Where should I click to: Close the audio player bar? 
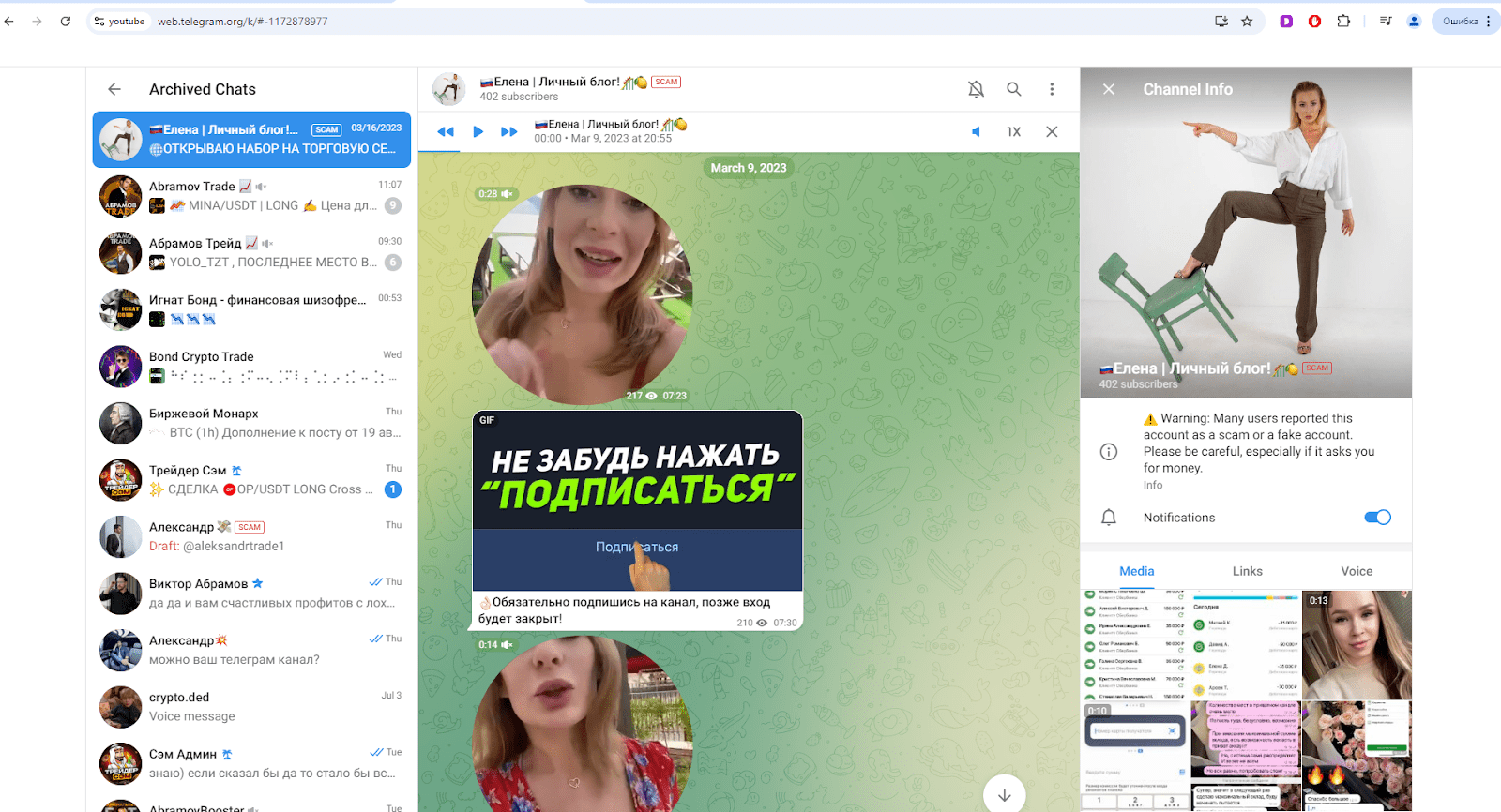click(x=1052, y=131)
